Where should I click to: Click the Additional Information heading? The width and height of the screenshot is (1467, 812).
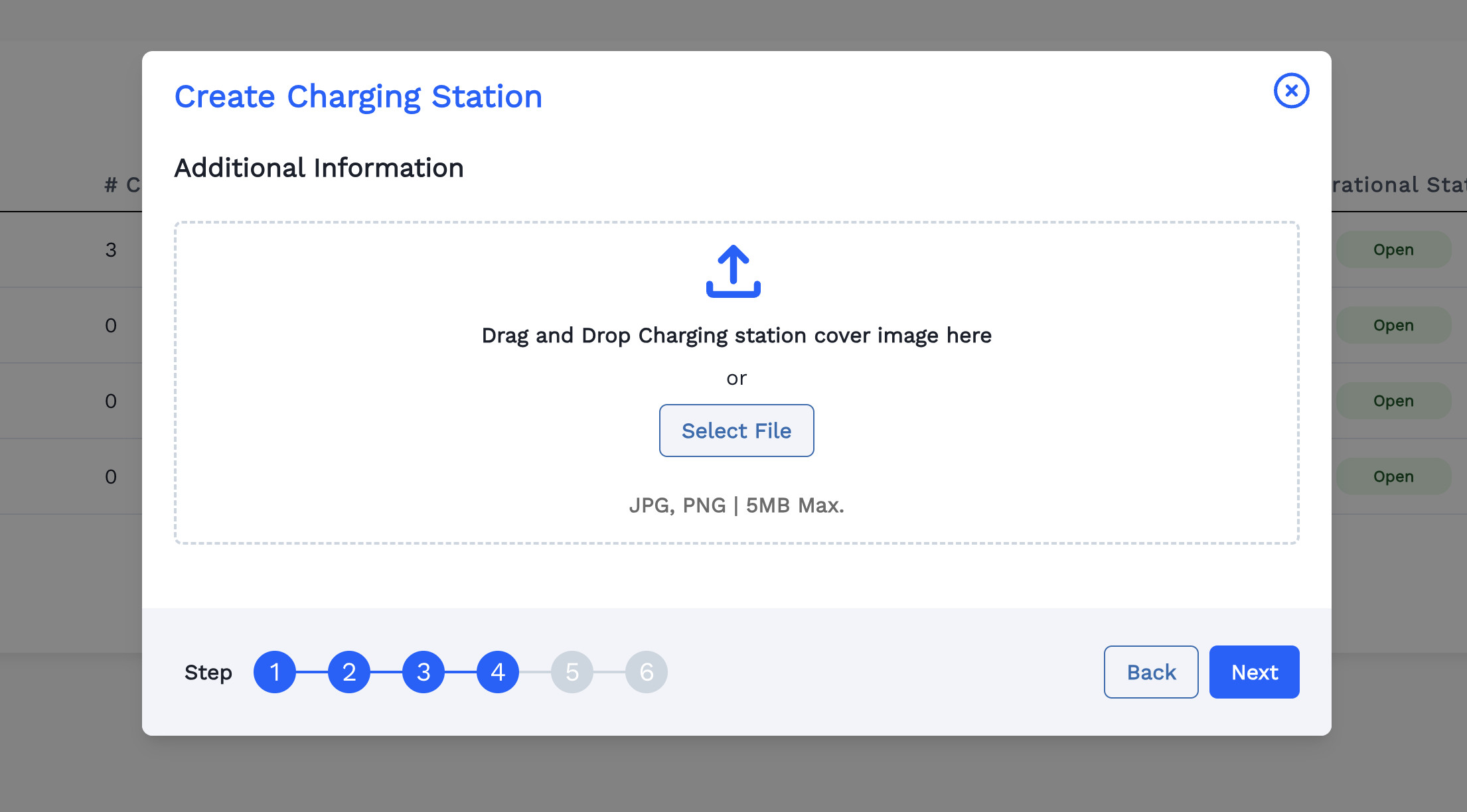[x=319, y=168]
